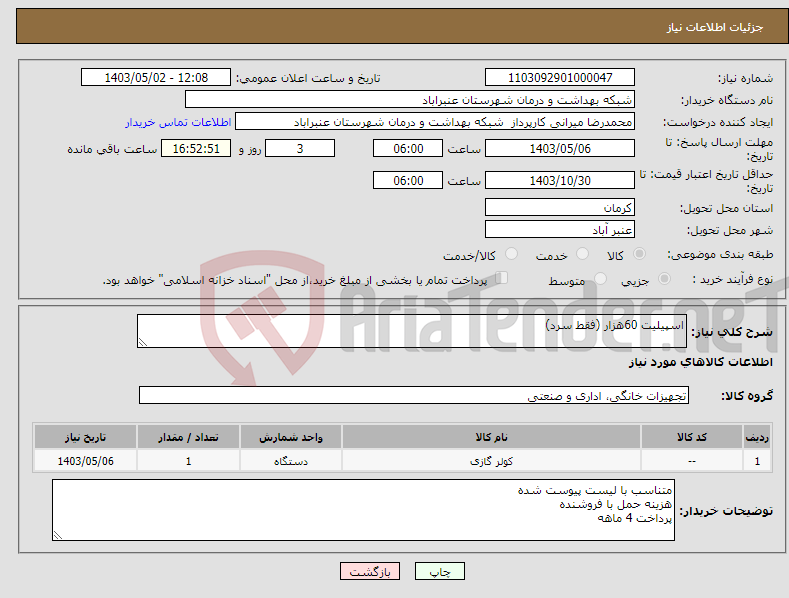The width and height of the screenshot is (789, 598).
Task: Click the نام دستگاه خریدار field
Action: click(x=410, y=99)
